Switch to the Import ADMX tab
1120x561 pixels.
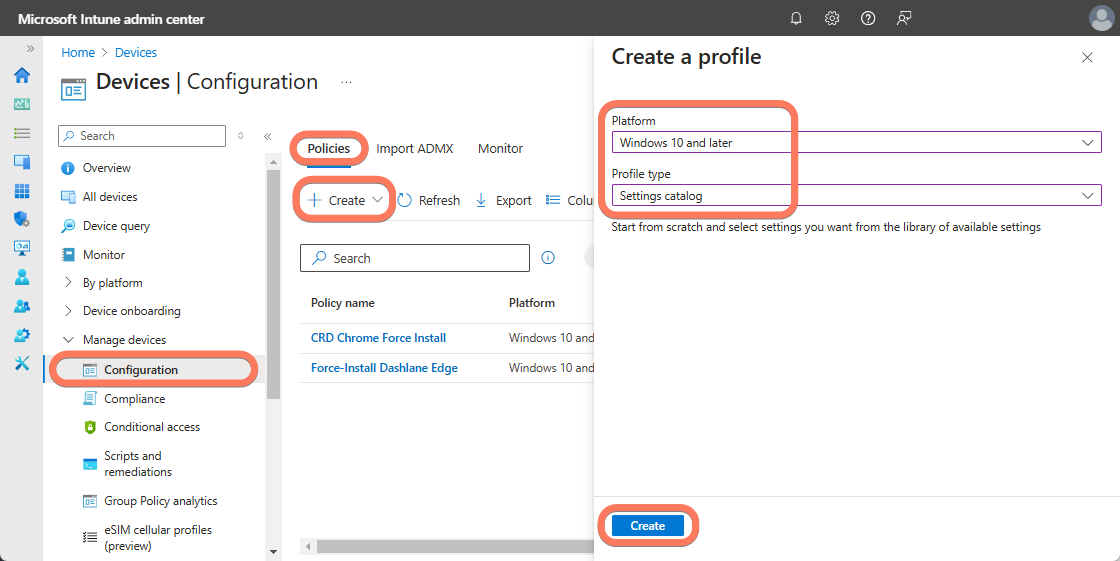(414, 149)
